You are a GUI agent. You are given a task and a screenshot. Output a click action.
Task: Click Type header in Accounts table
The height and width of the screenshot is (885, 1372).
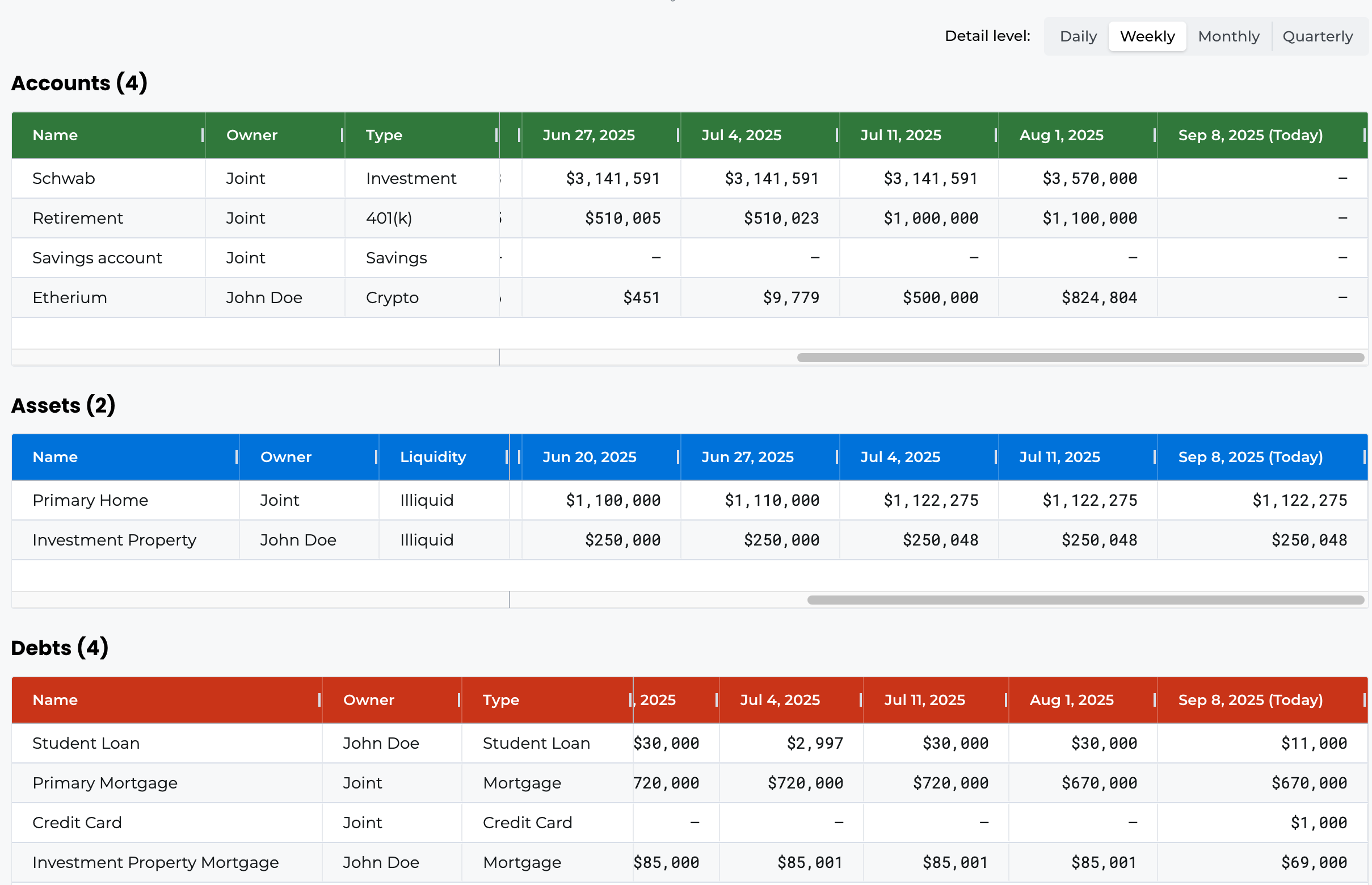pos(384,135)
